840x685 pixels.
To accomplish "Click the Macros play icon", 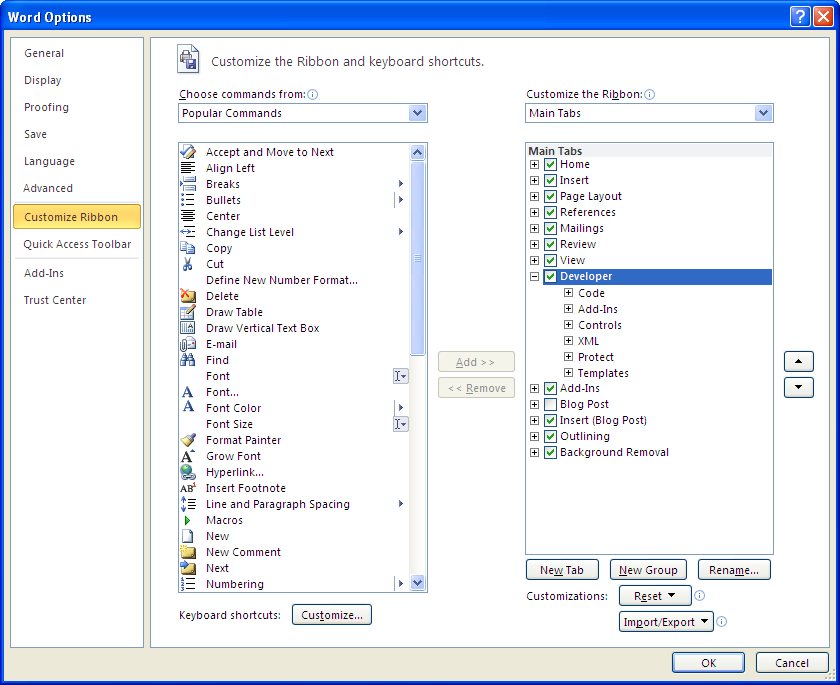I will click(188, 520).
